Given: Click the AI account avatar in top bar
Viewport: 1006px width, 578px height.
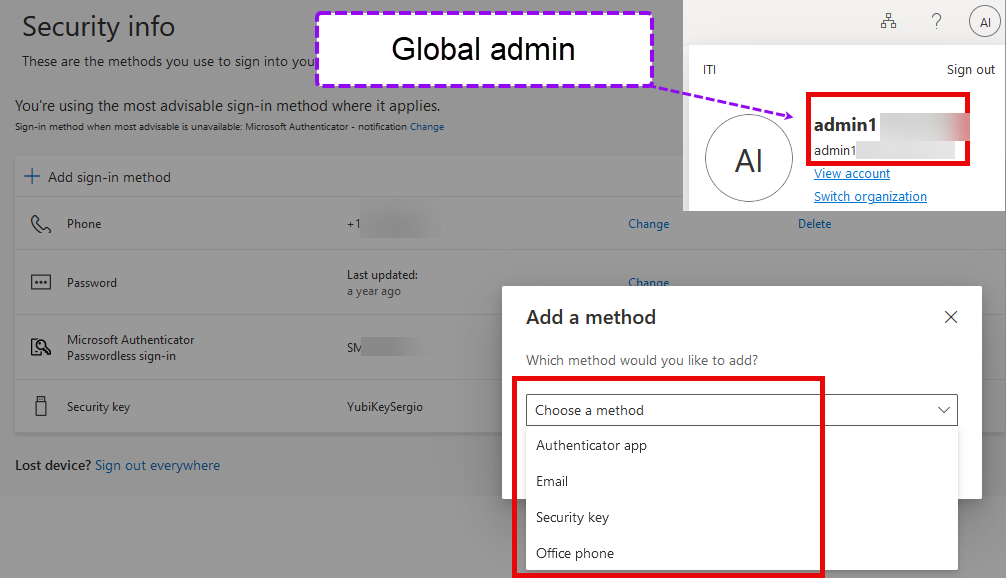Looking at the screenshot, I should (x=985, y=22).
